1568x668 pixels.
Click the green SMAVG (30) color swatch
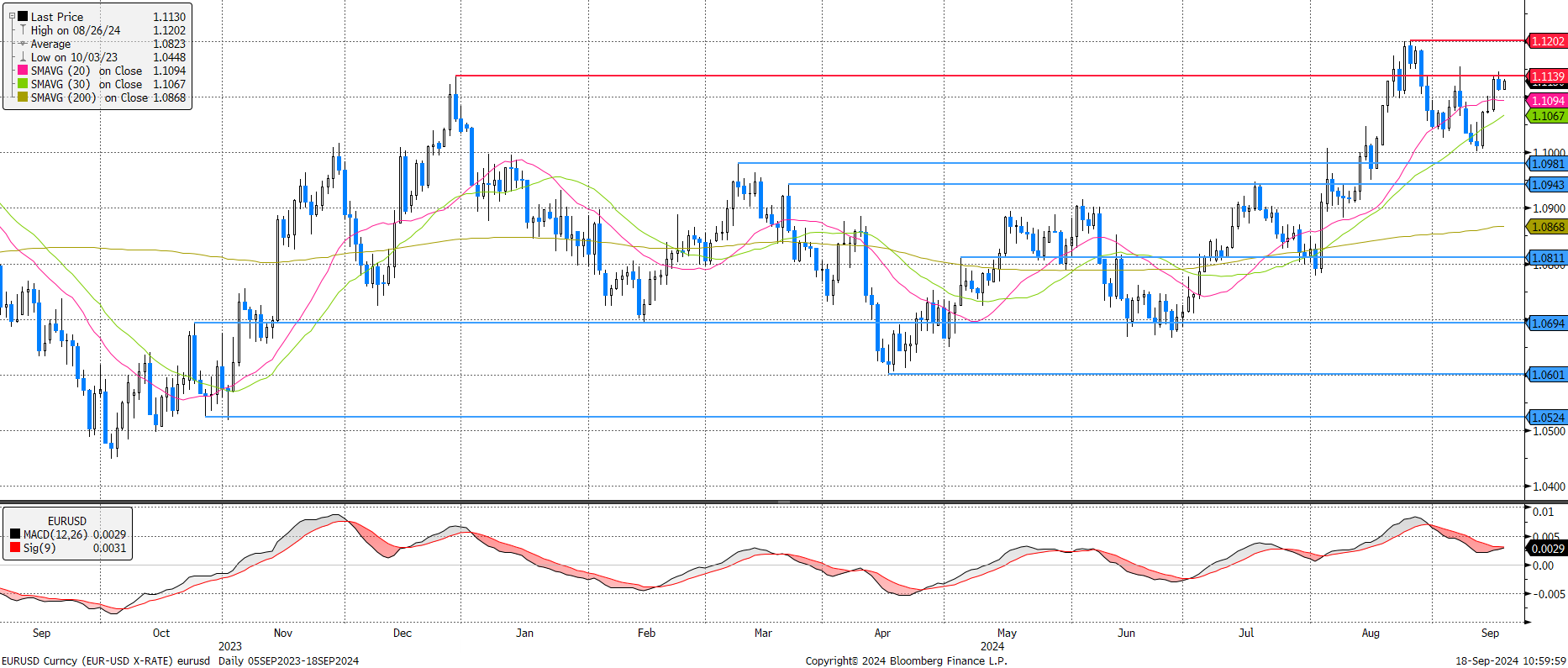click(x=23, y=84)
